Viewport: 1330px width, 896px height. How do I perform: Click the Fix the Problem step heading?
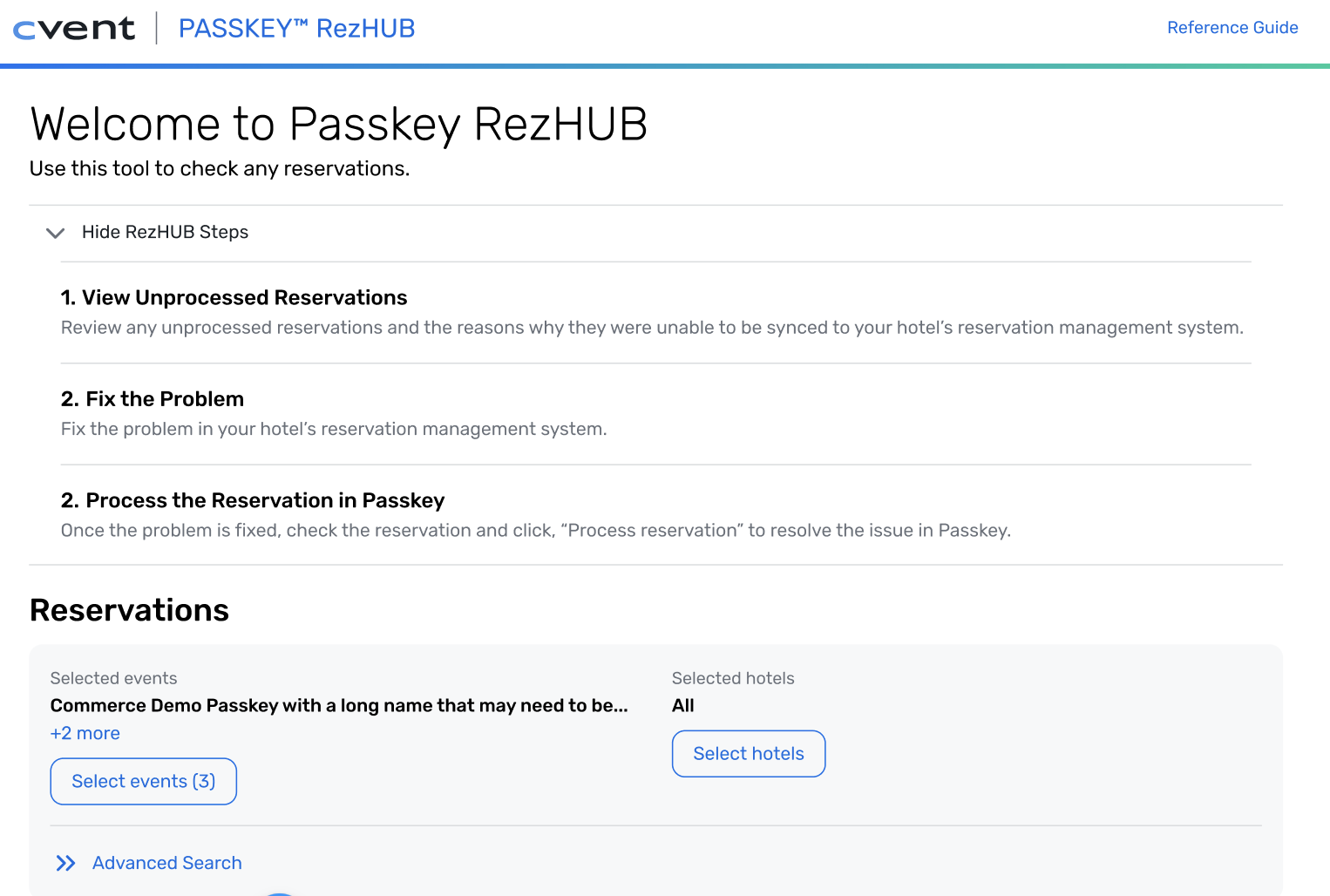[153, 399]
